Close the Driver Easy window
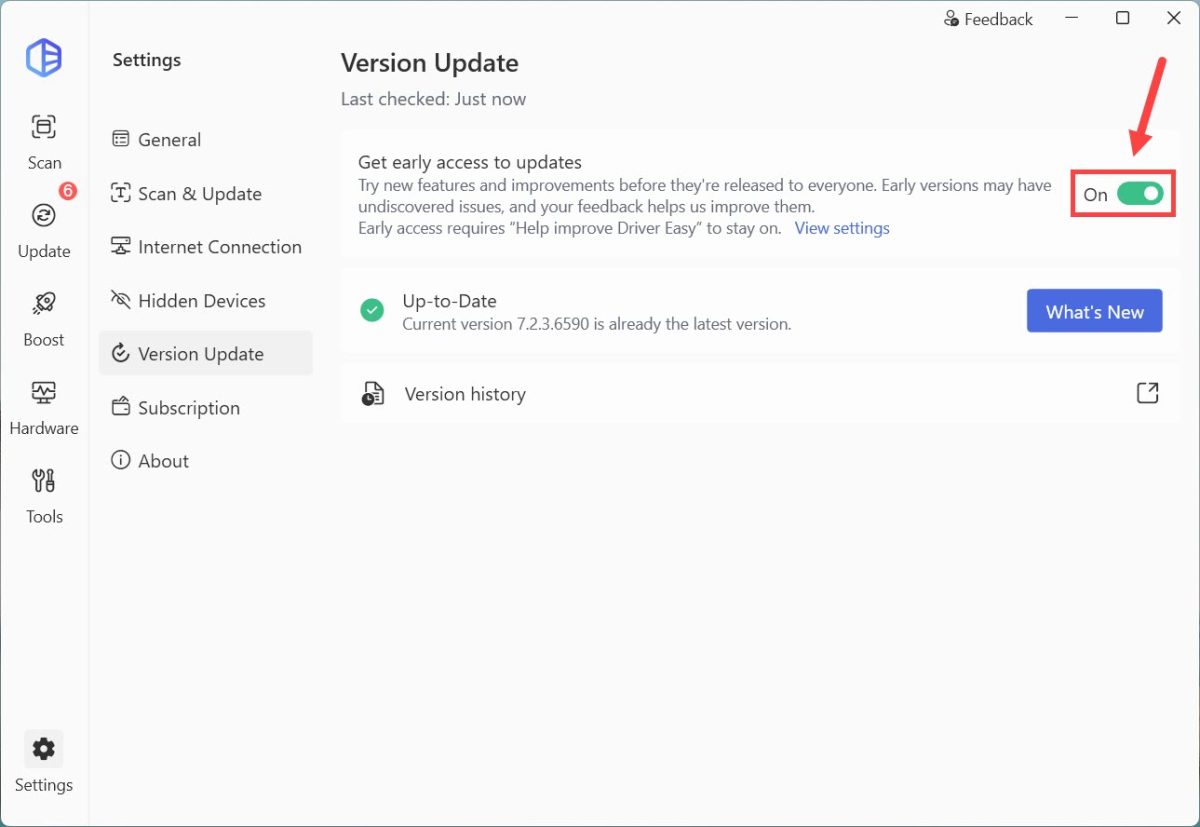Image resolution: width=1200 pixels, height=827 pixels. pyautogui.click(x=1174, y=18)
